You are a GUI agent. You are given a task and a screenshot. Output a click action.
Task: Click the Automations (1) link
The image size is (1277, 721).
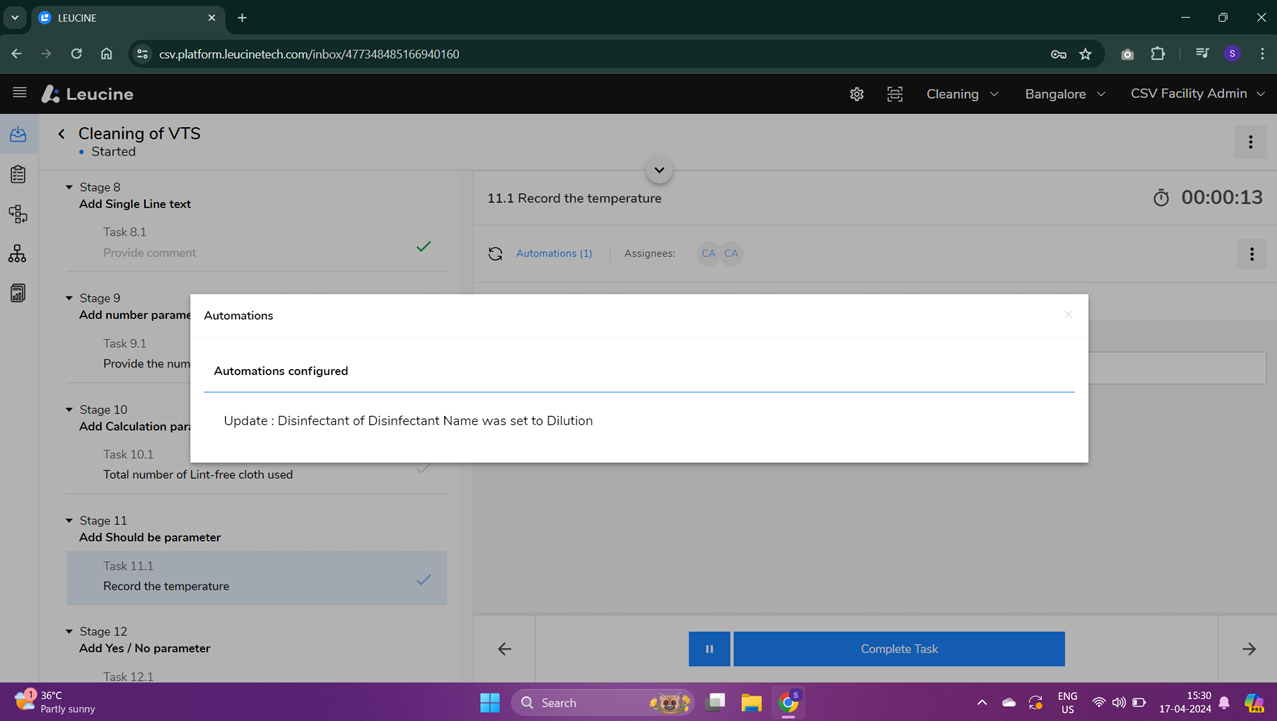554,254
